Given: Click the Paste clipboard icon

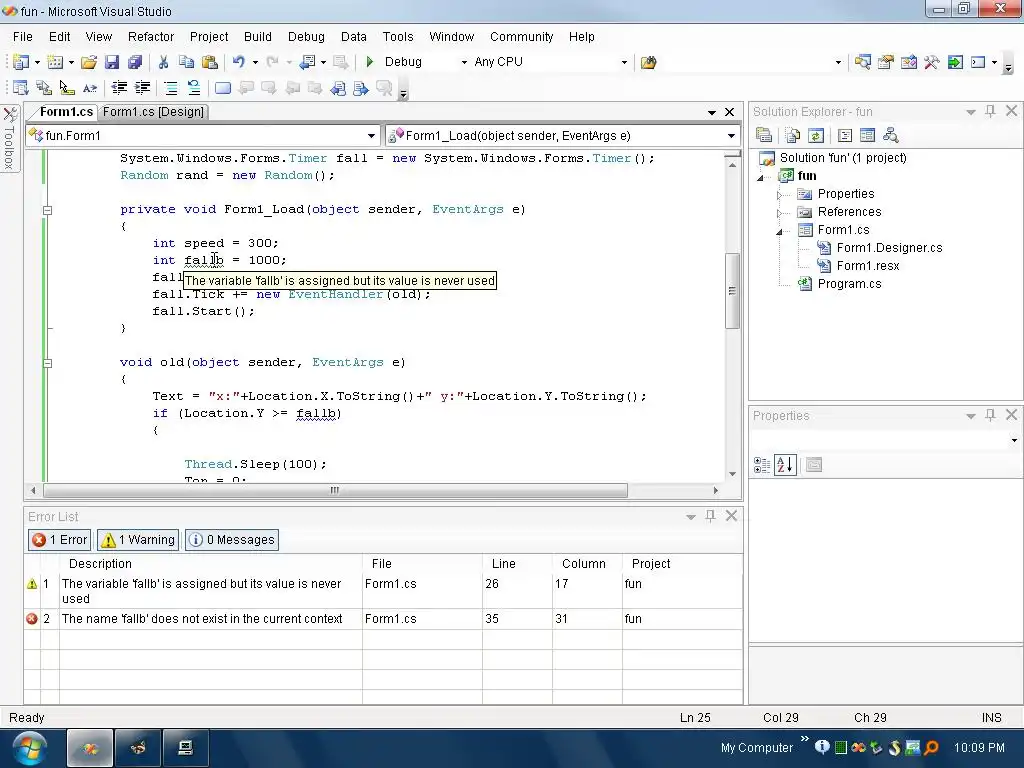Looking at the screenshot, I should click(210, 62).
